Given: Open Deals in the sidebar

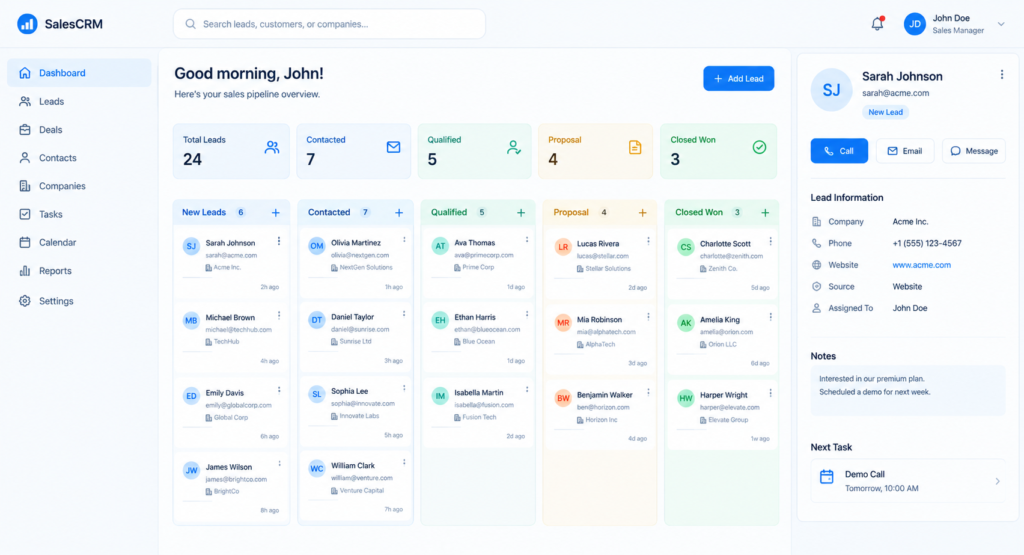Looking at the screenshot, I should click(79, 129).
